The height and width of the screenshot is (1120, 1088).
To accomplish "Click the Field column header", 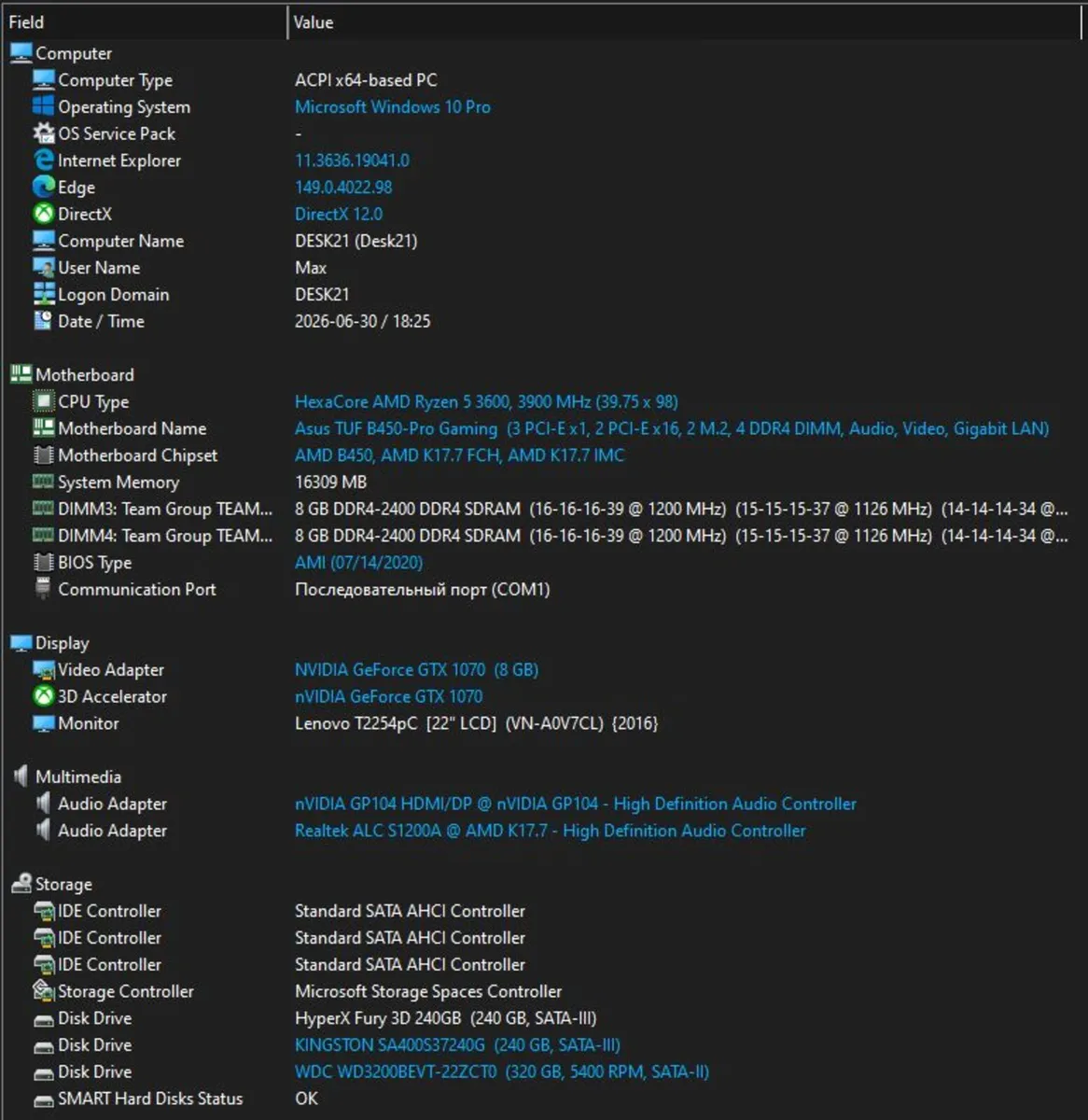I will (144, 21).
